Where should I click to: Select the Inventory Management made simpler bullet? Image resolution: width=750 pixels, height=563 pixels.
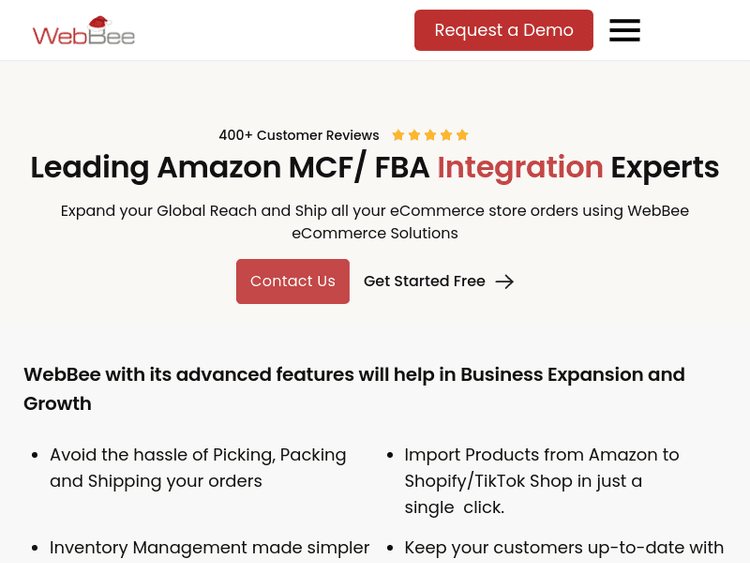(x=210, y=547)
